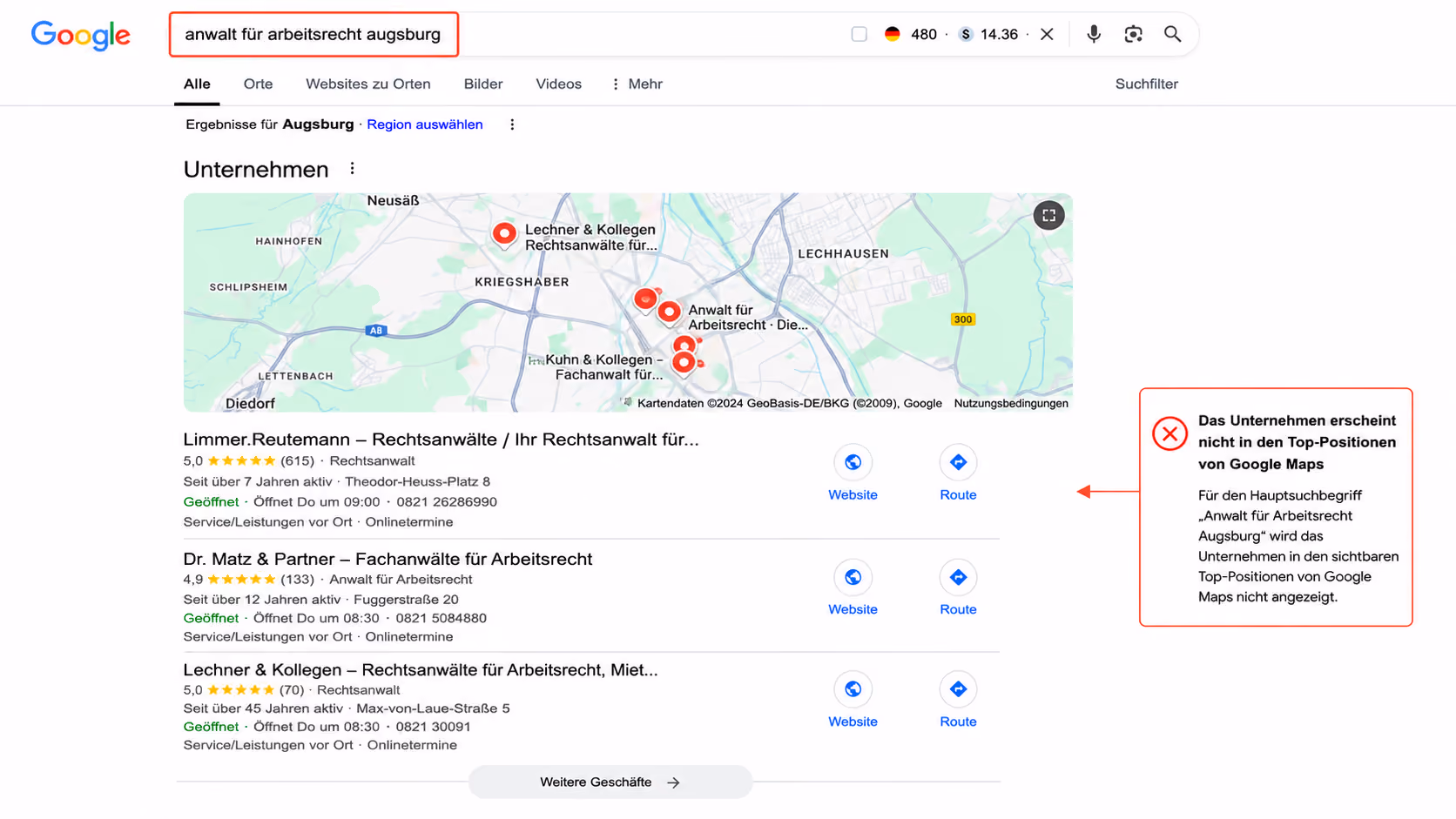Screen dimensions: 1456x819
Task: Select the Kuhn & Kollegen map pin
Action: 684,362
